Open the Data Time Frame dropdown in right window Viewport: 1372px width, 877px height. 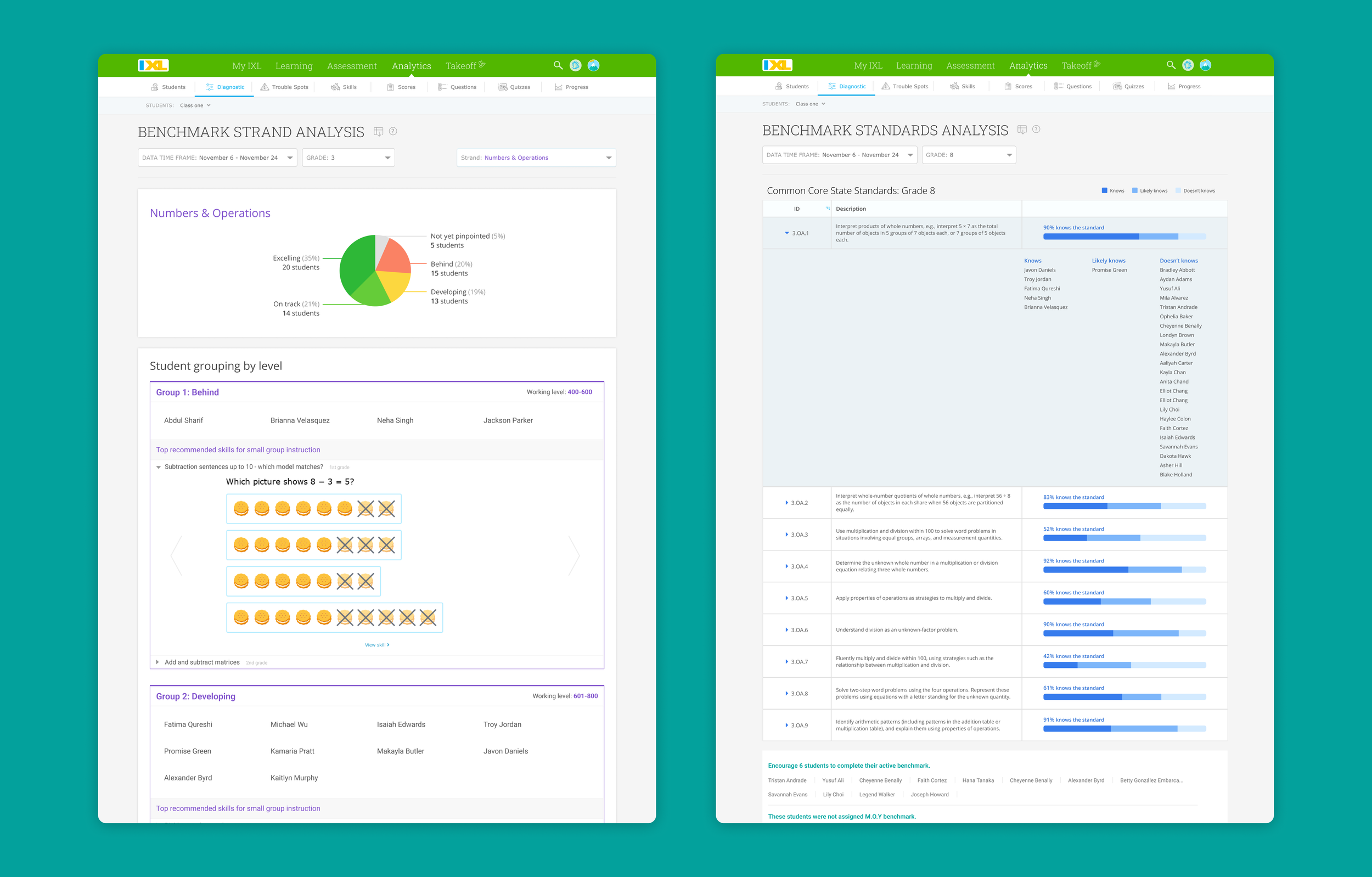pos(839,155)
